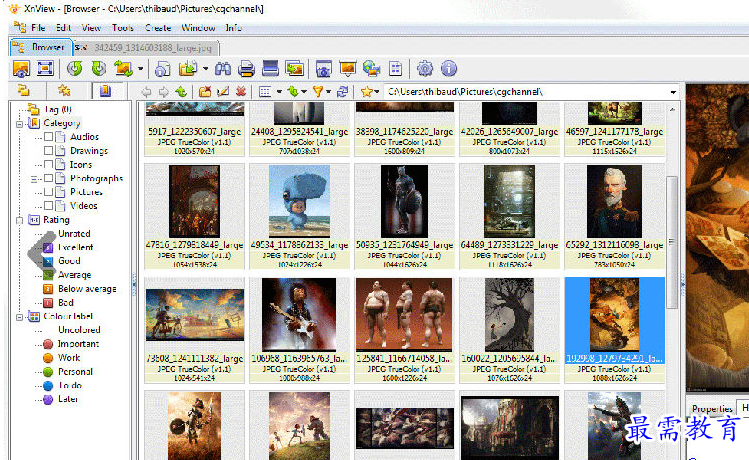This screenshot has width=749, height=460.
Task: Rotate image left toolbar icon
Action: point(74,69)
